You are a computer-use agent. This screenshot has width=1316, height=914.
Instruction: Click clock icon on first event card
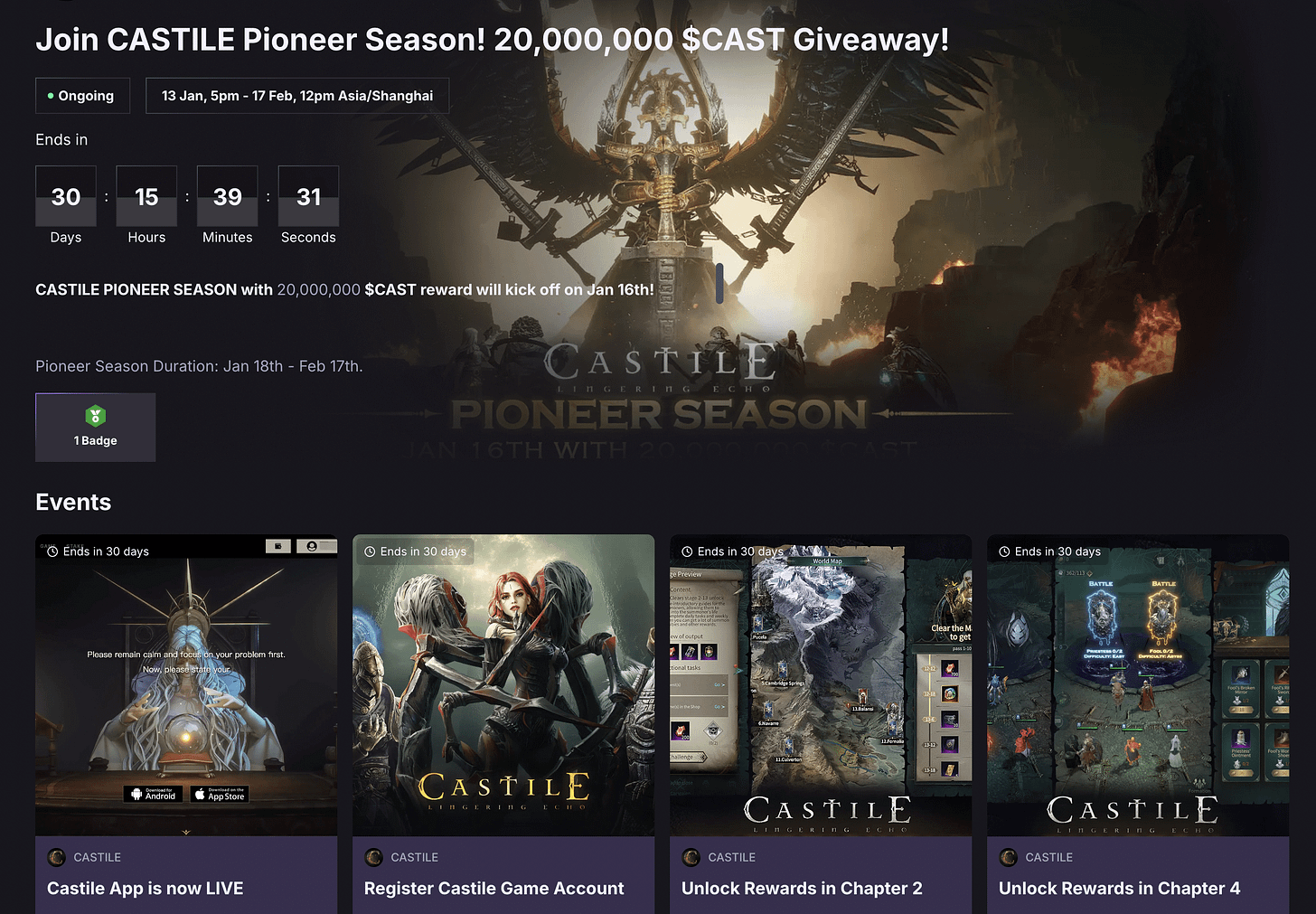(x=52, y=551)
